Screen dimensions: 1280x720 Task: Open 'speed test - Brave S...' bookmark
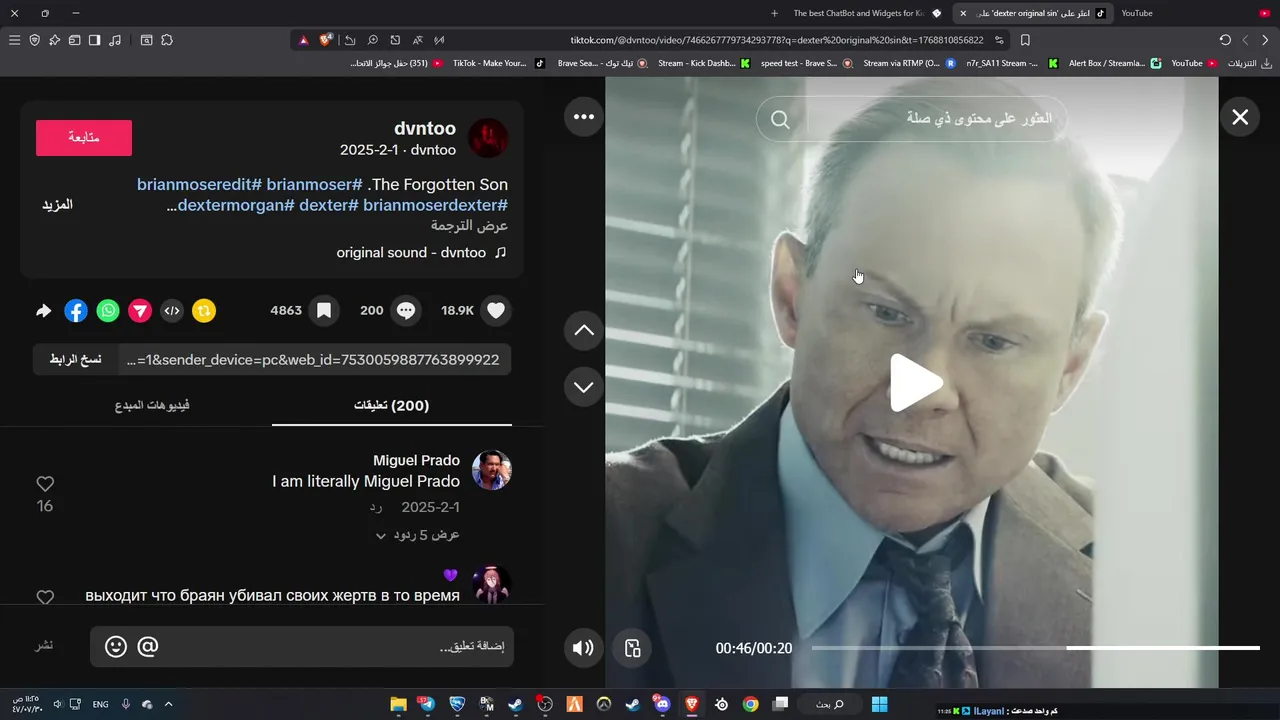click(806, 63)
